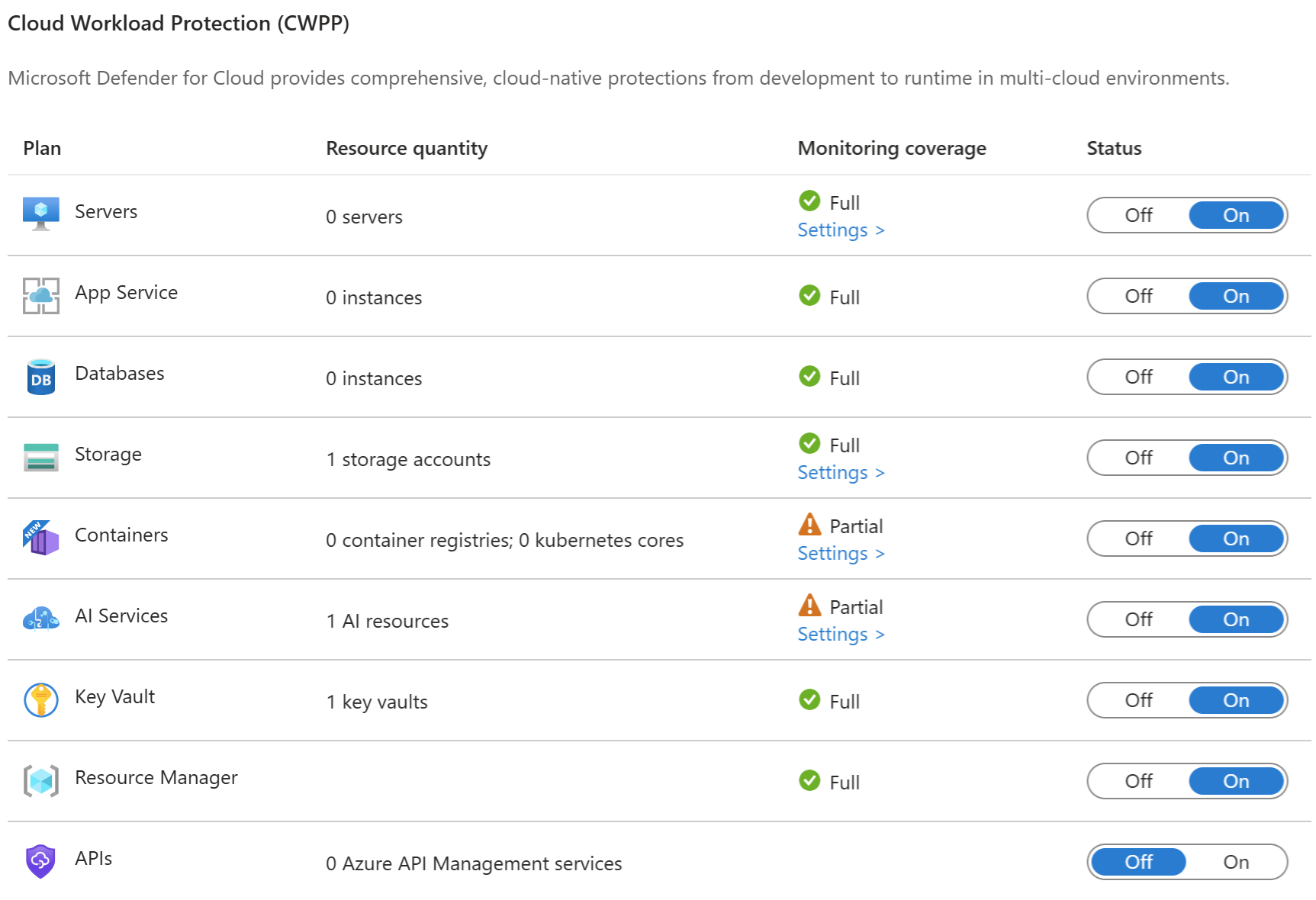Viewport: 1316px width, 900px height.
Task: Click the Resource Manager cube icon
Action: pos(41,781)
